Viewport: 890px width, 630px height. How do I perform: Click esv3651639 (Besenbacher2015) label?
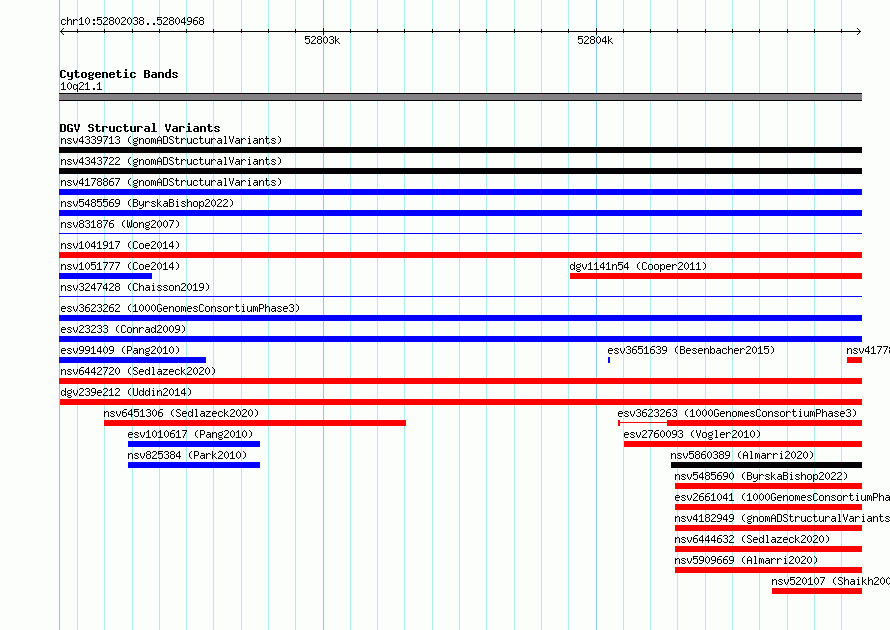(691, 350)
